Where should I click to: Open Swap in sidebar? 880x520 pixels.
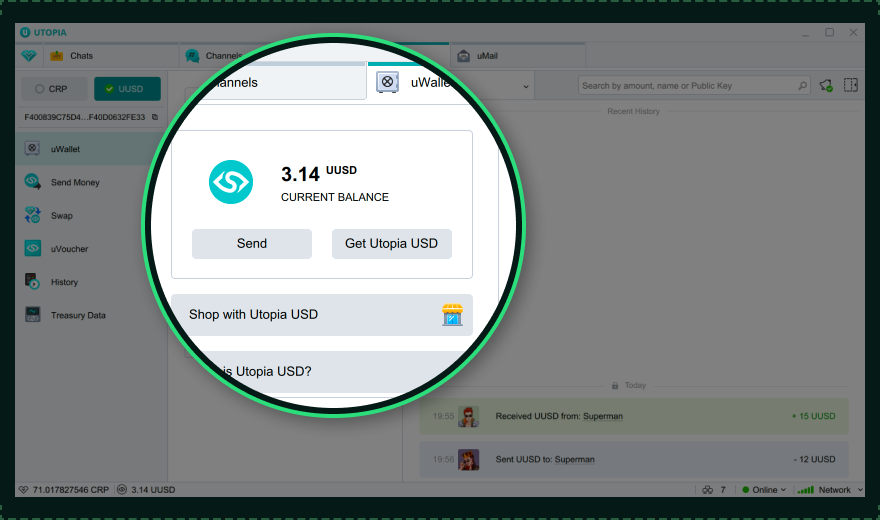click(91, 215)
